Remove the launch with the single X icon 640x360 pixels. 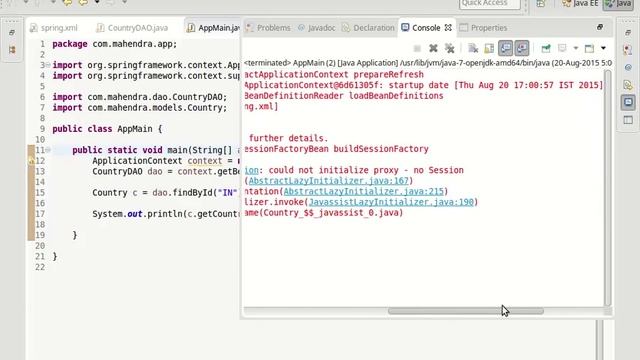[x=433, y=49]
